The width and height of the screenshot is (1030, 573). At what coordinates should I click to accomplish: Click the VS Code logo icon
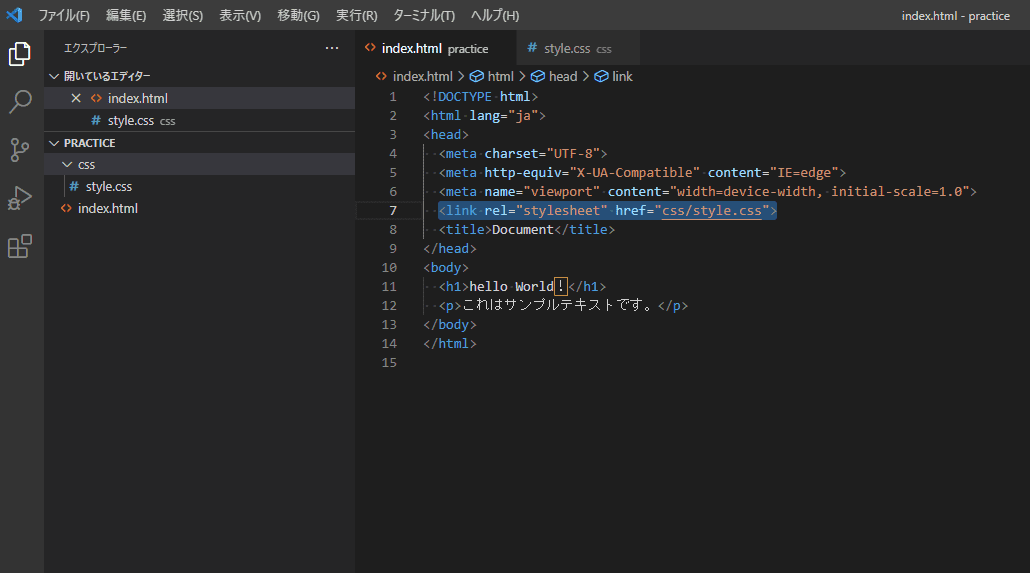coord(14,15)
